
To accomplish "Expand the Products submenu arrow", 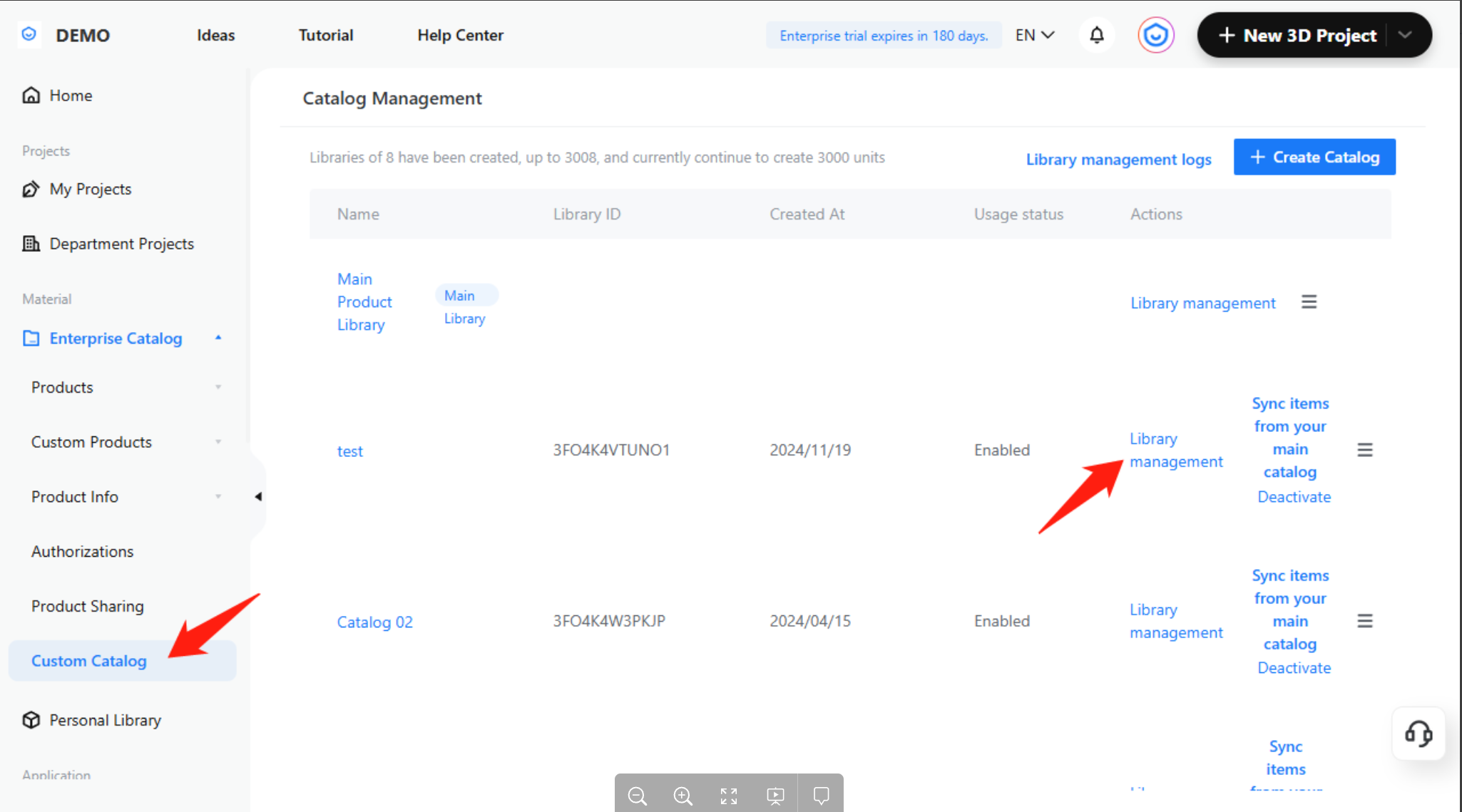I will 218,387.
